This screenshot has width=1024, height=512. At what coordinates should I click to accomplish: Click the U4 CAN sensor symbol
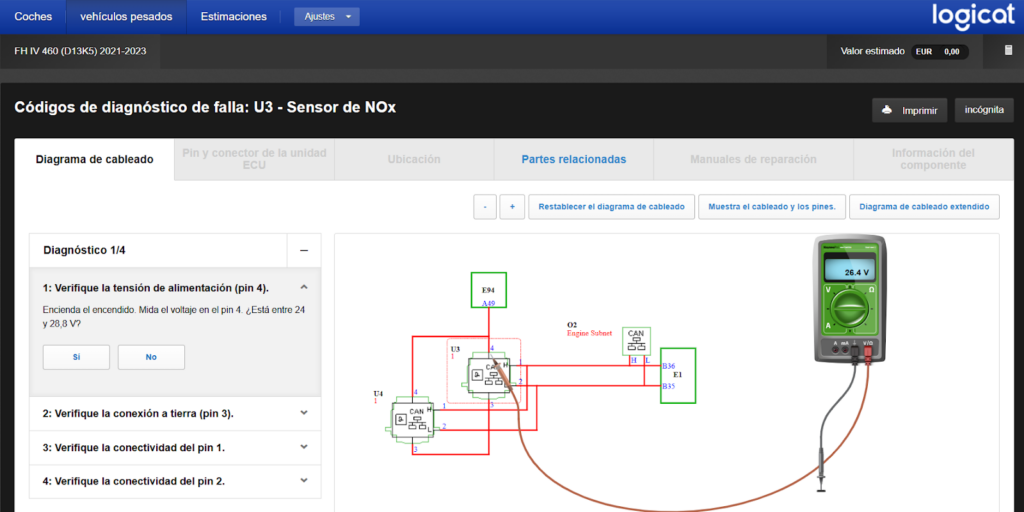coord(413,423)
